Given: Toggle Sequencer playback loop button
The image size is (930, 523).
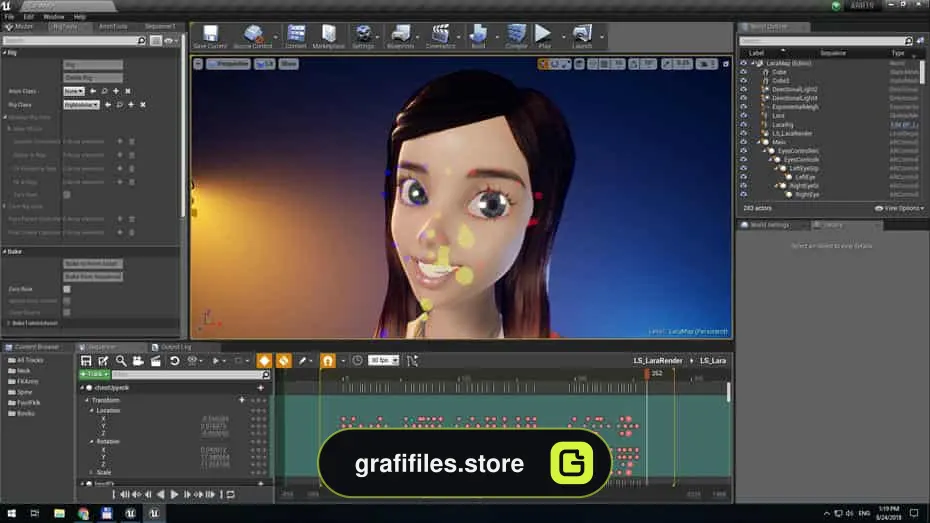Looking at the screenshot, I should click(231, 494).
